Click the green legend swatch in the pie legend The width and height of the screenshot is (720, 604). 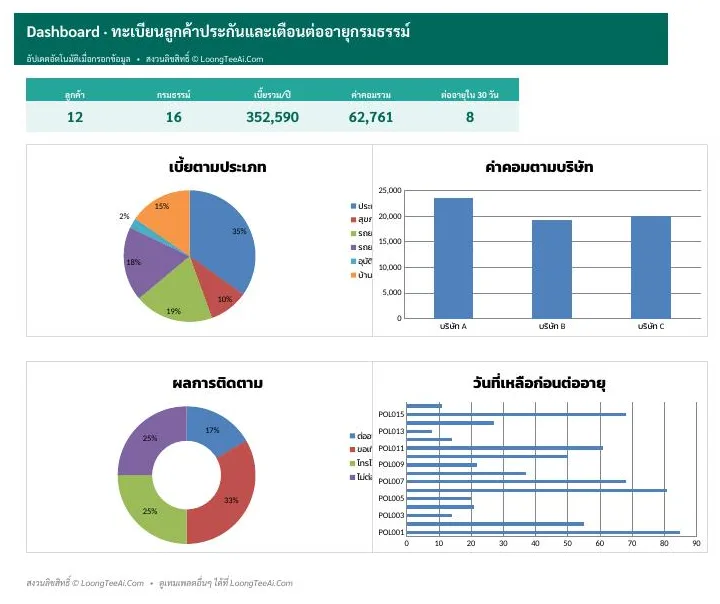pos(354,234)
